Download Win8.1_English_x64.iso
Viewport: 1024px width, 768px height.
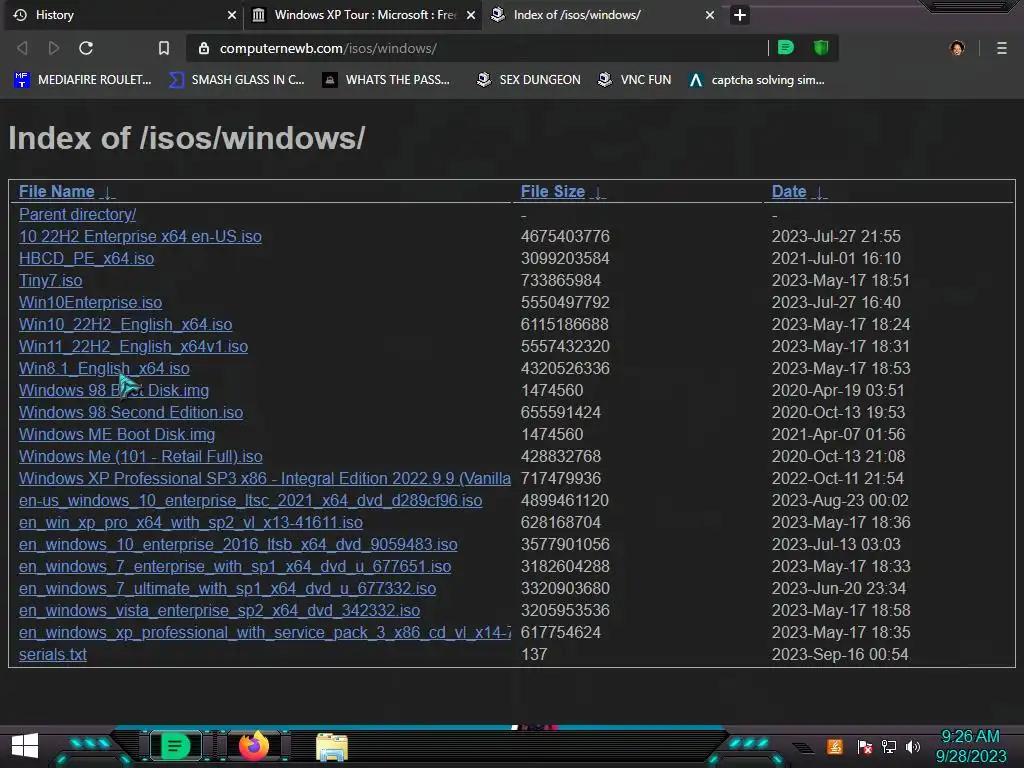(x=104, y=368)
